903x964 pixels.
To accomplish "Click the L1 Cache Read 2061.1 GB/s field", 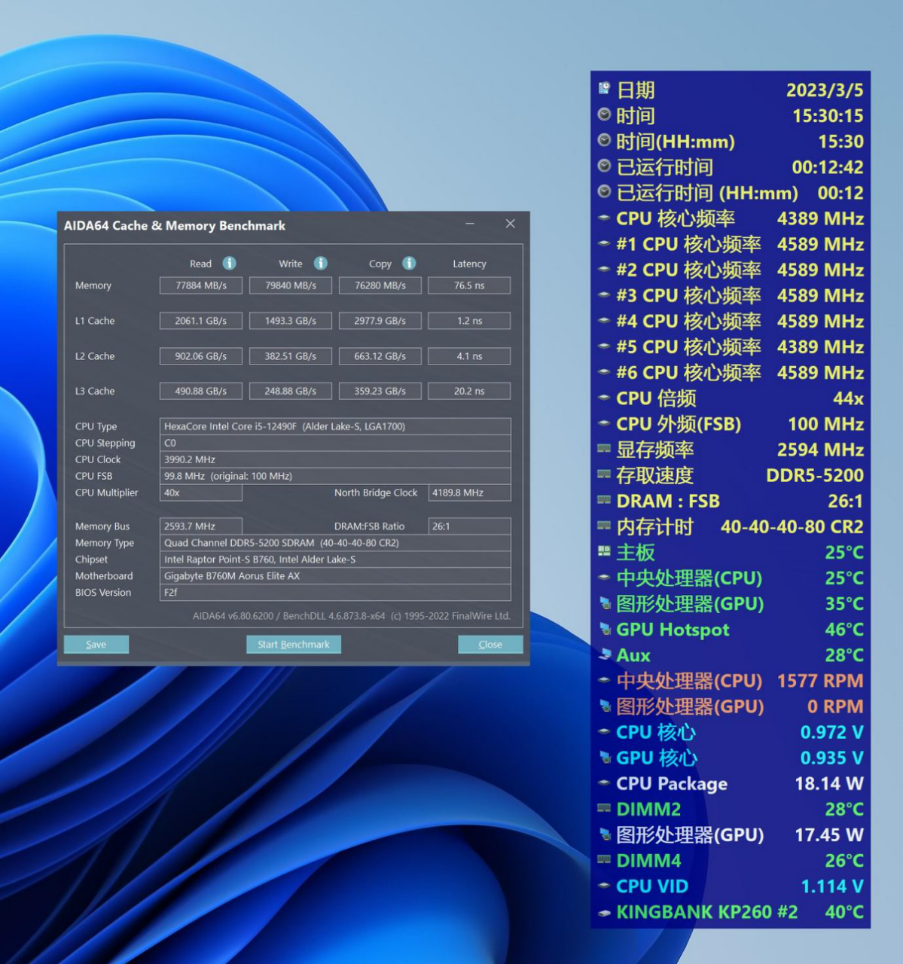I will point(201,320).
